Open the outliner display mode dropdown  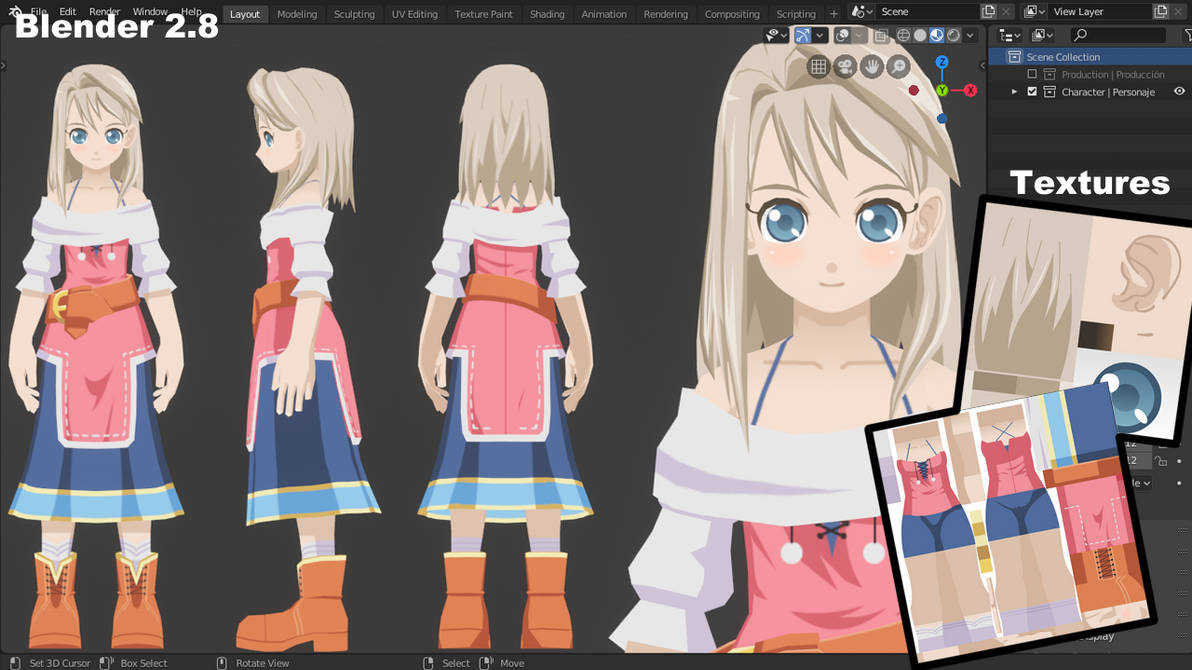1010,35
